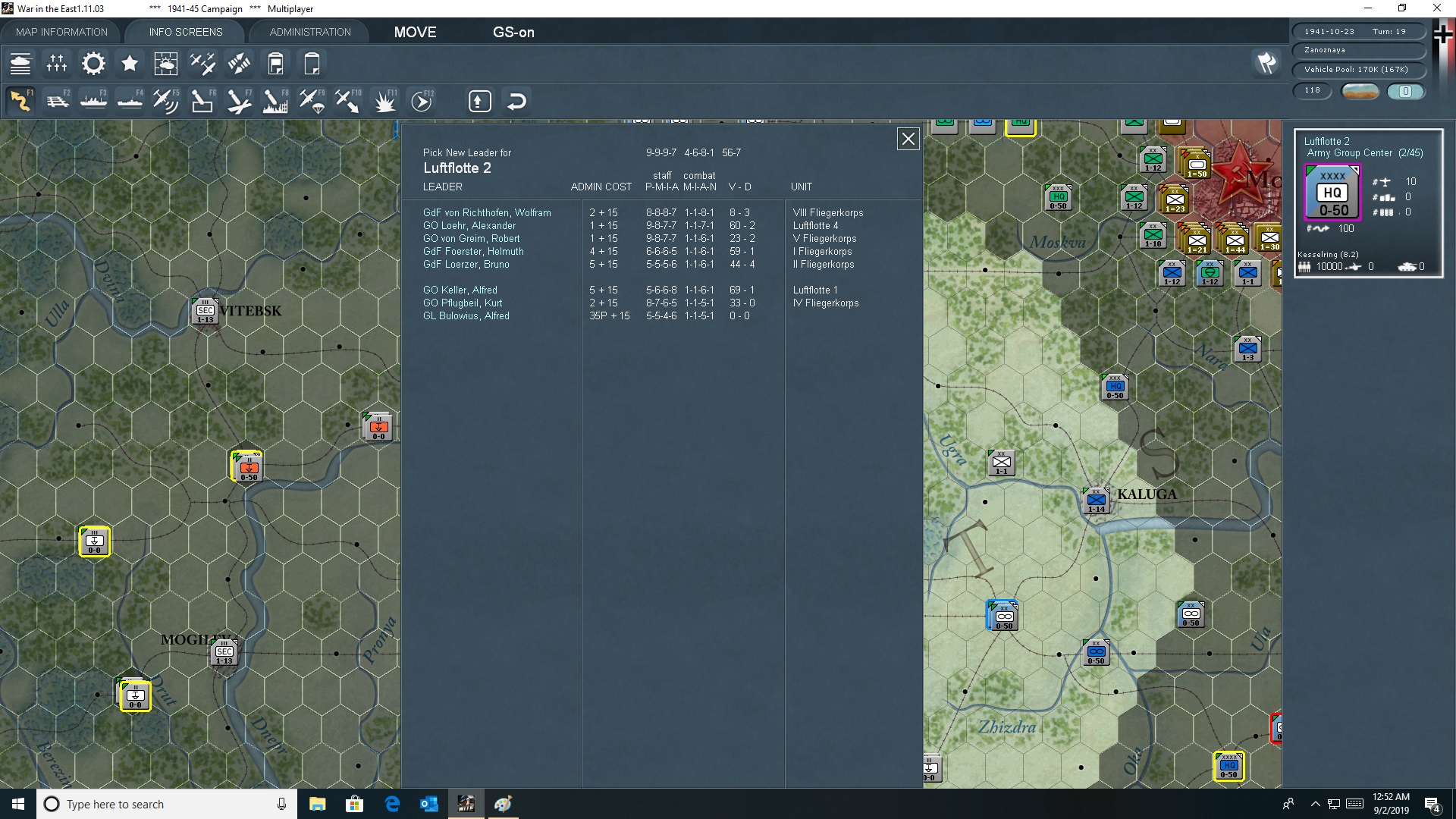Screen dimensions: 1456x819
Task: Click the victory star icon
Action: (x=130, y=64)
